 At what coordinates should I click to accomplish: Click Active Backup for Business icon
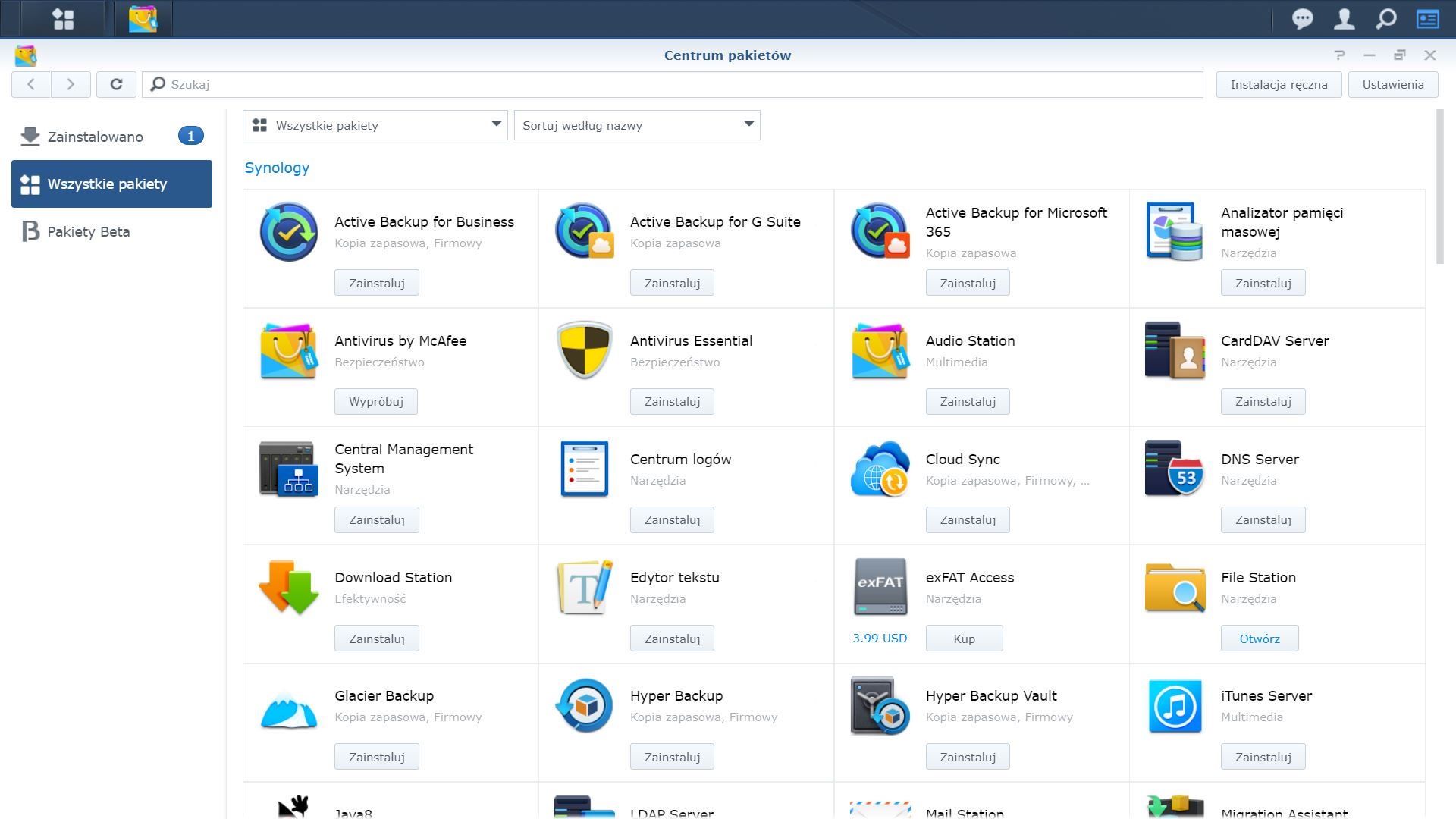click(289, 232)
